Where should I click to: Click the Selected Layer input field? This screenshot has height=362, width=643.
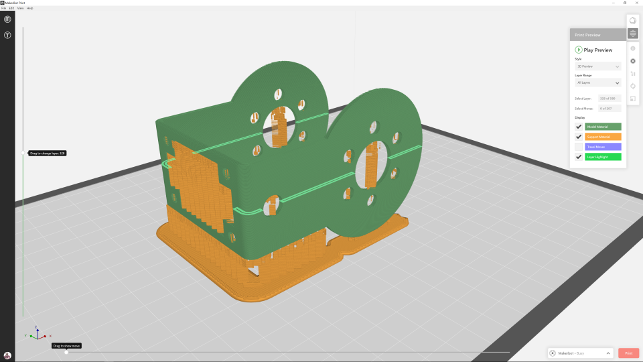tap(609, 98)
